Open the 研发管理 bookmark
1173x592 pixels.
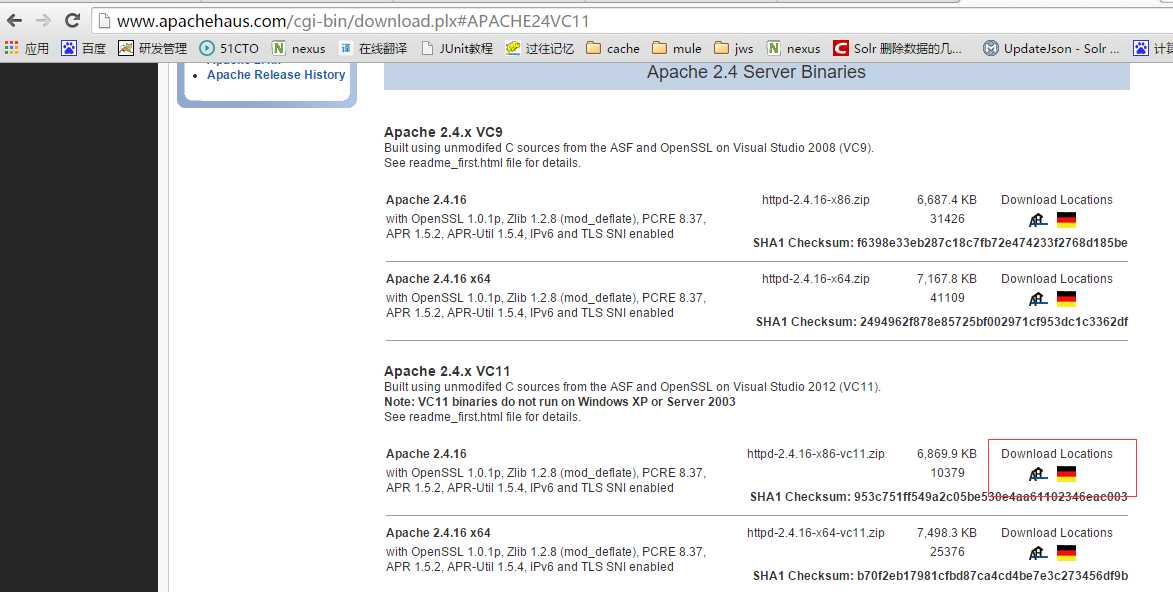pos(153,49)
